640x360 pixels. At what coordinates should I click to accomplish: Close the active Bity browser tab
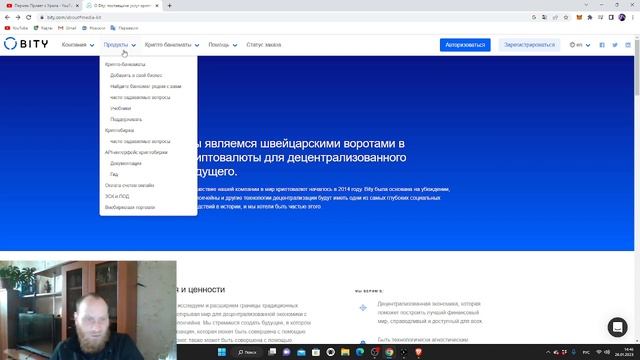coord(157,6)
